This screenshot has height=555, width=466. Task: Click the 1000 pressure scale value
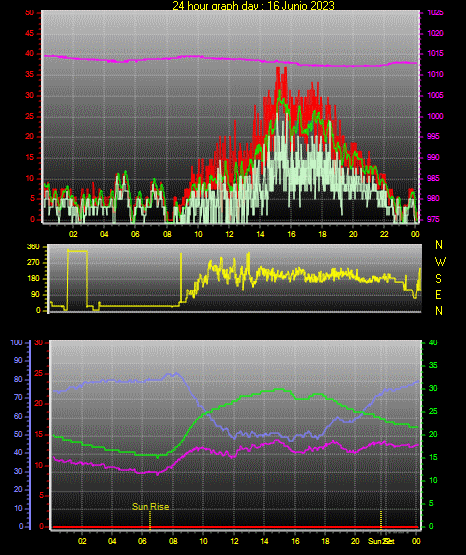click(435, 116)
